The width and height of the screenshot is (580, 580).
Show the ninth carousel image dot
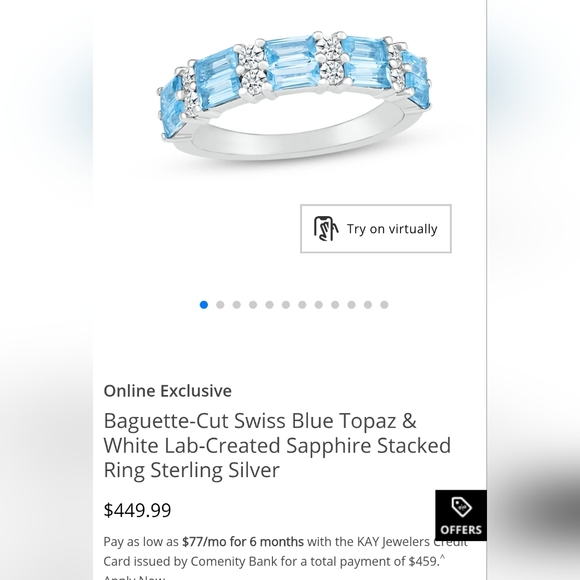pyautogui.click(x=335, y=305)
